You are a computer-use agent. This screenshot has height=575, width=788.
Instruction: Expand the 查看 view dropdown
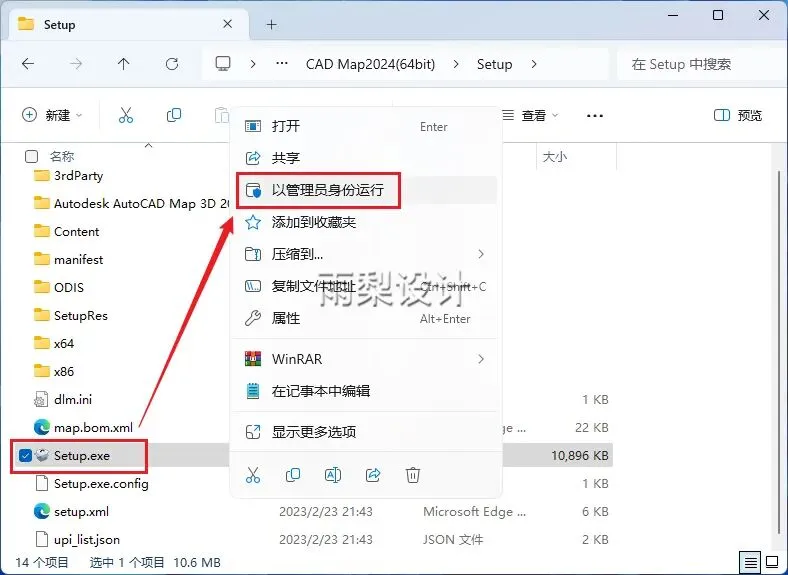click(531, 116)
